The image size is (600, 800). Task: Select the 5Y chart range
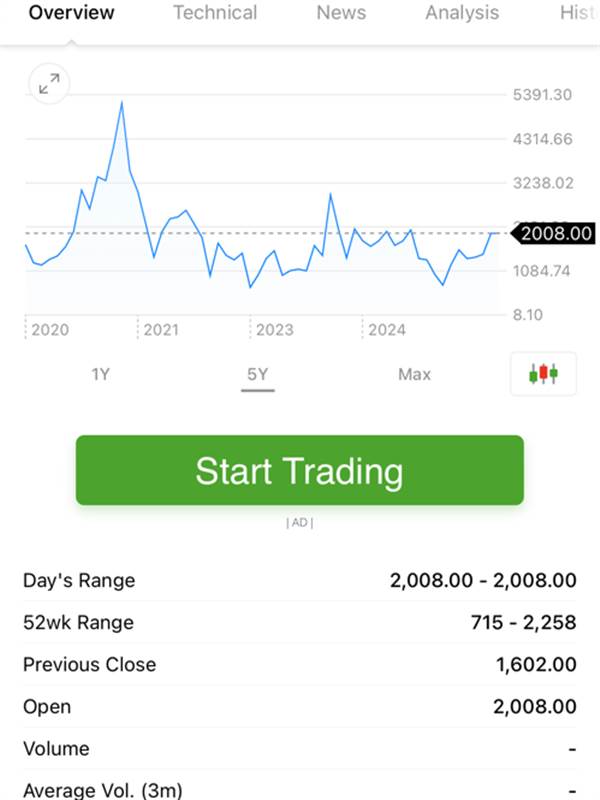258,374
